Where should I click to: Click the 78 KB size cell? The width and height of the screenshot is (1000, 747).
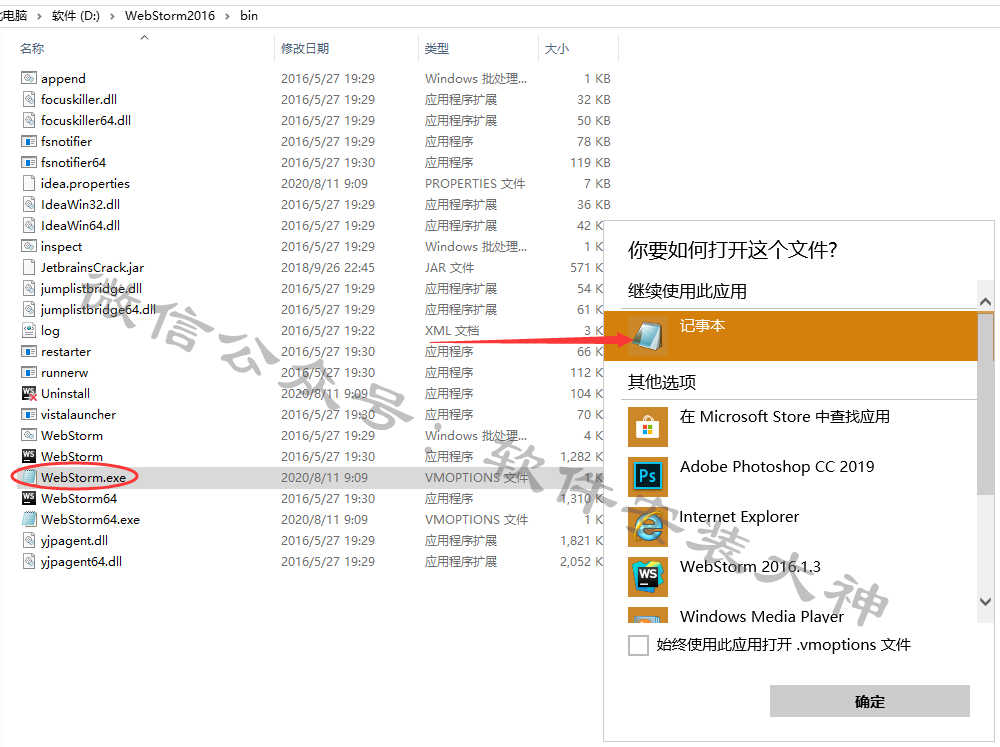[x=594, y=142]
